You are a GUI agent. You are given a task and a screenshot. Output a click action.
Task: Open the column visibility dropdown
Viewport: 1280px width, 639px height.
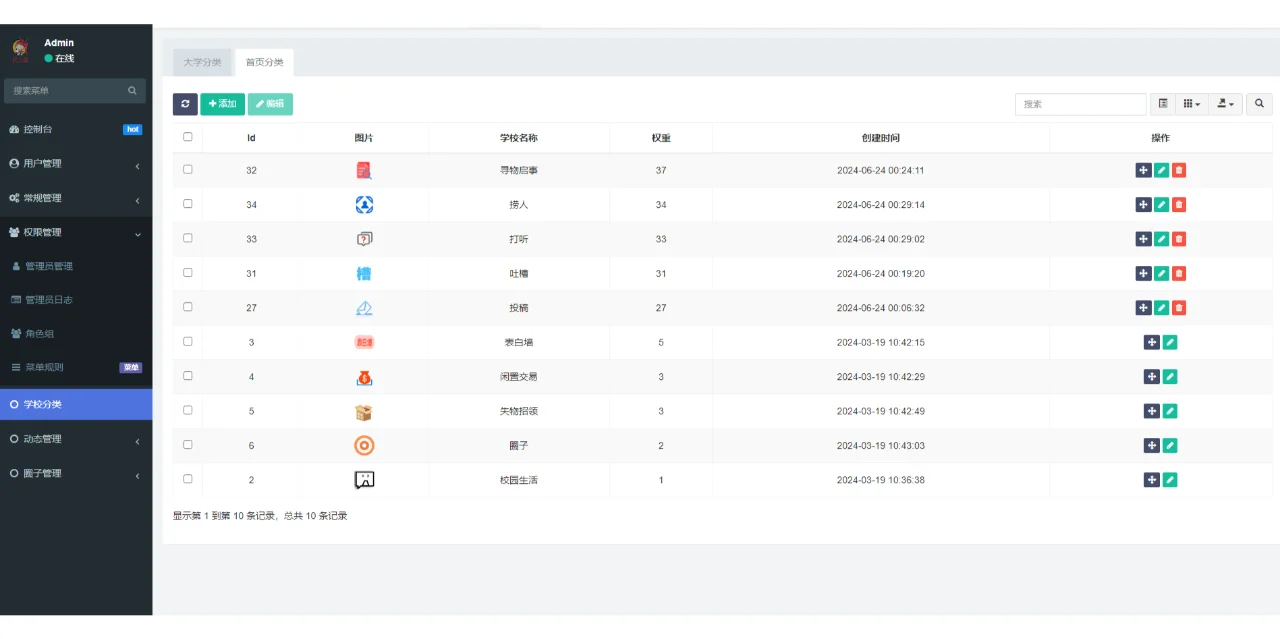tap(1190, 103)
